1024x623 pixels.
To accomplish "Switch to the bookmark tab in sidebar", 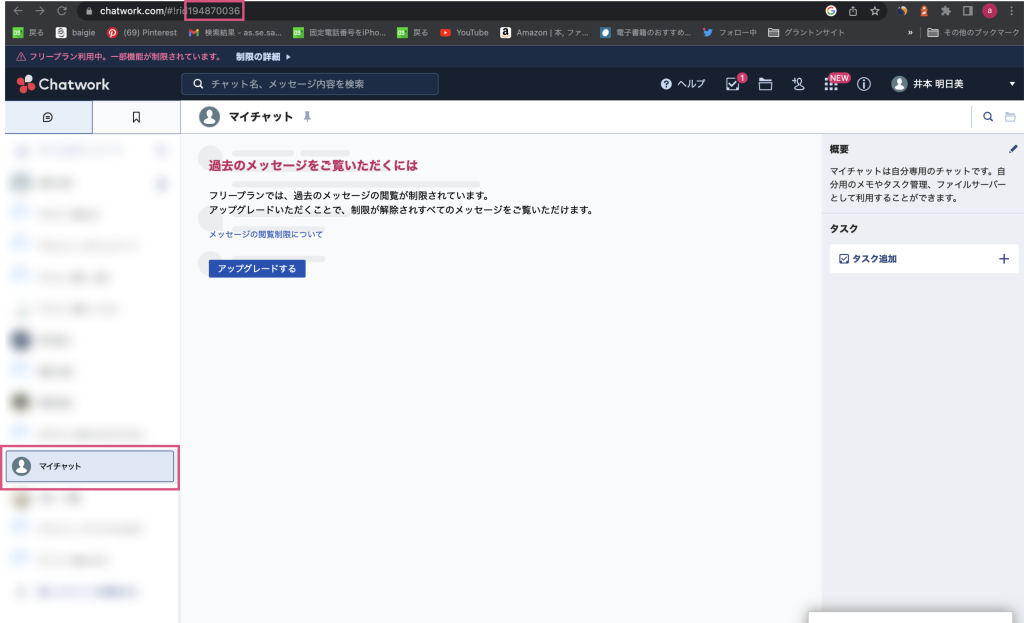I will click(x=136, y=117).
